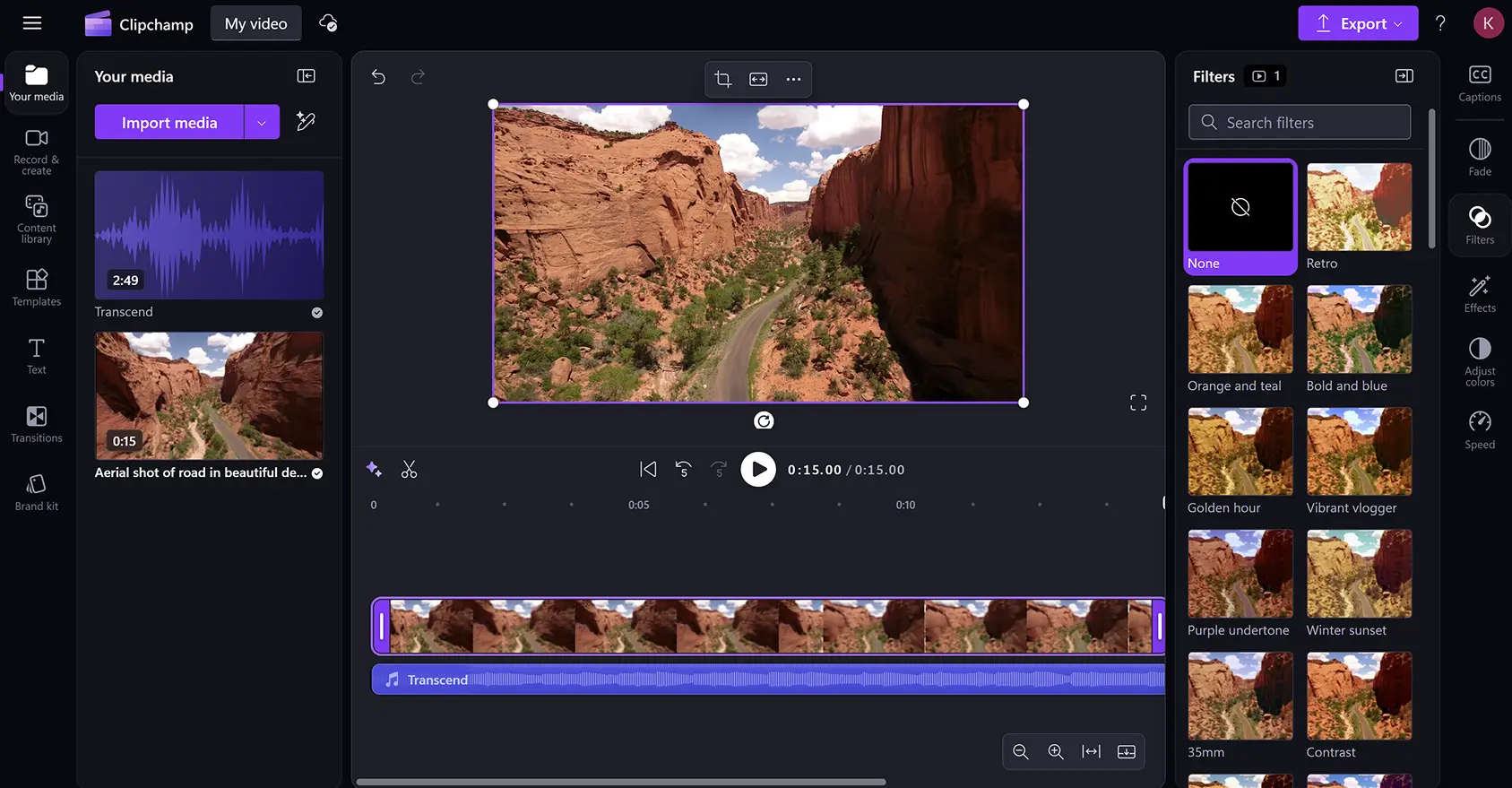Play the video preview
The image size is (1512, 788).
tap(758, 469)
